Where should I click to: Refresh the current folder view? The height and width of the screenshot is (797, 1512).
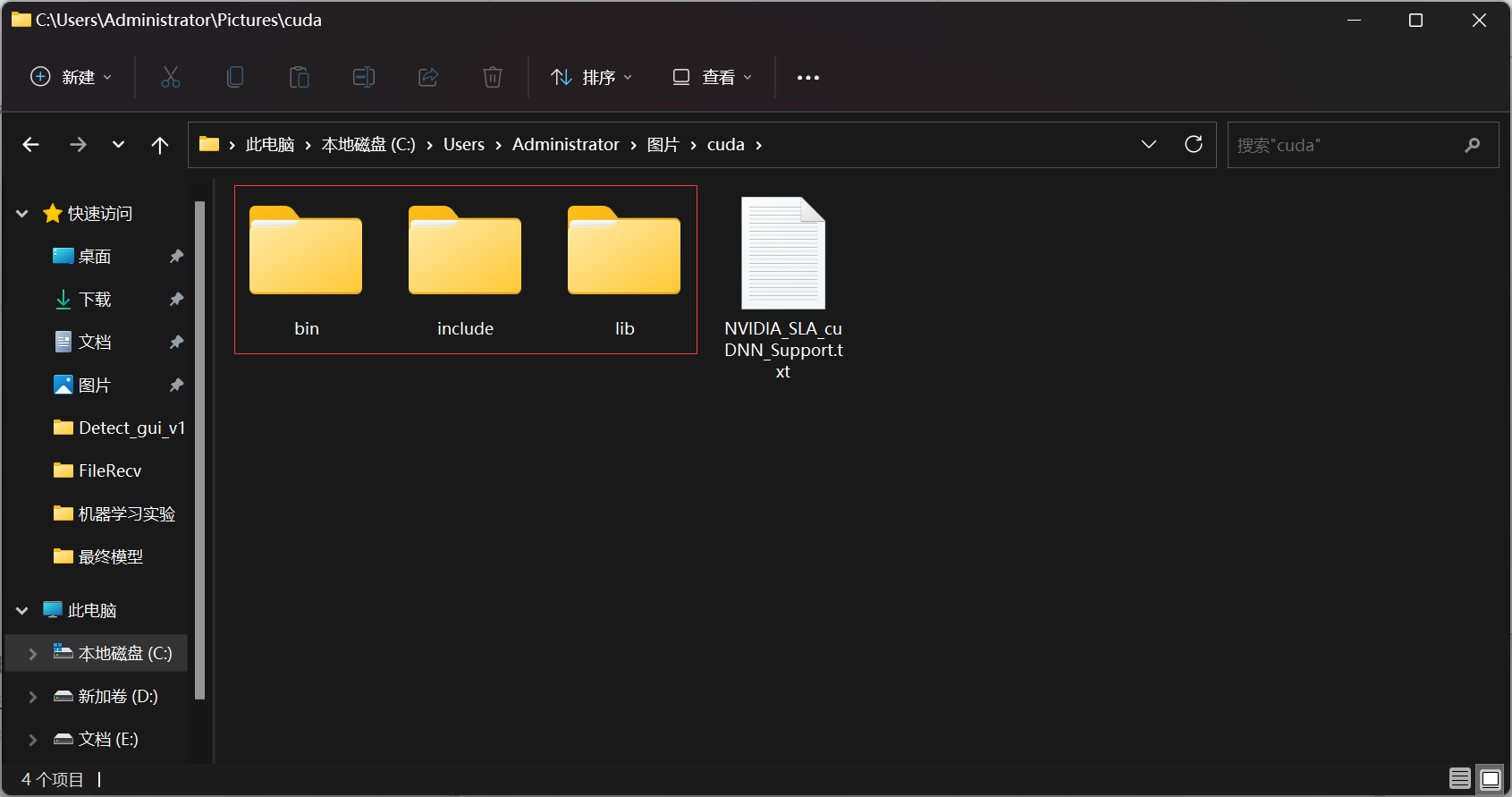(x=1194, y=144)
